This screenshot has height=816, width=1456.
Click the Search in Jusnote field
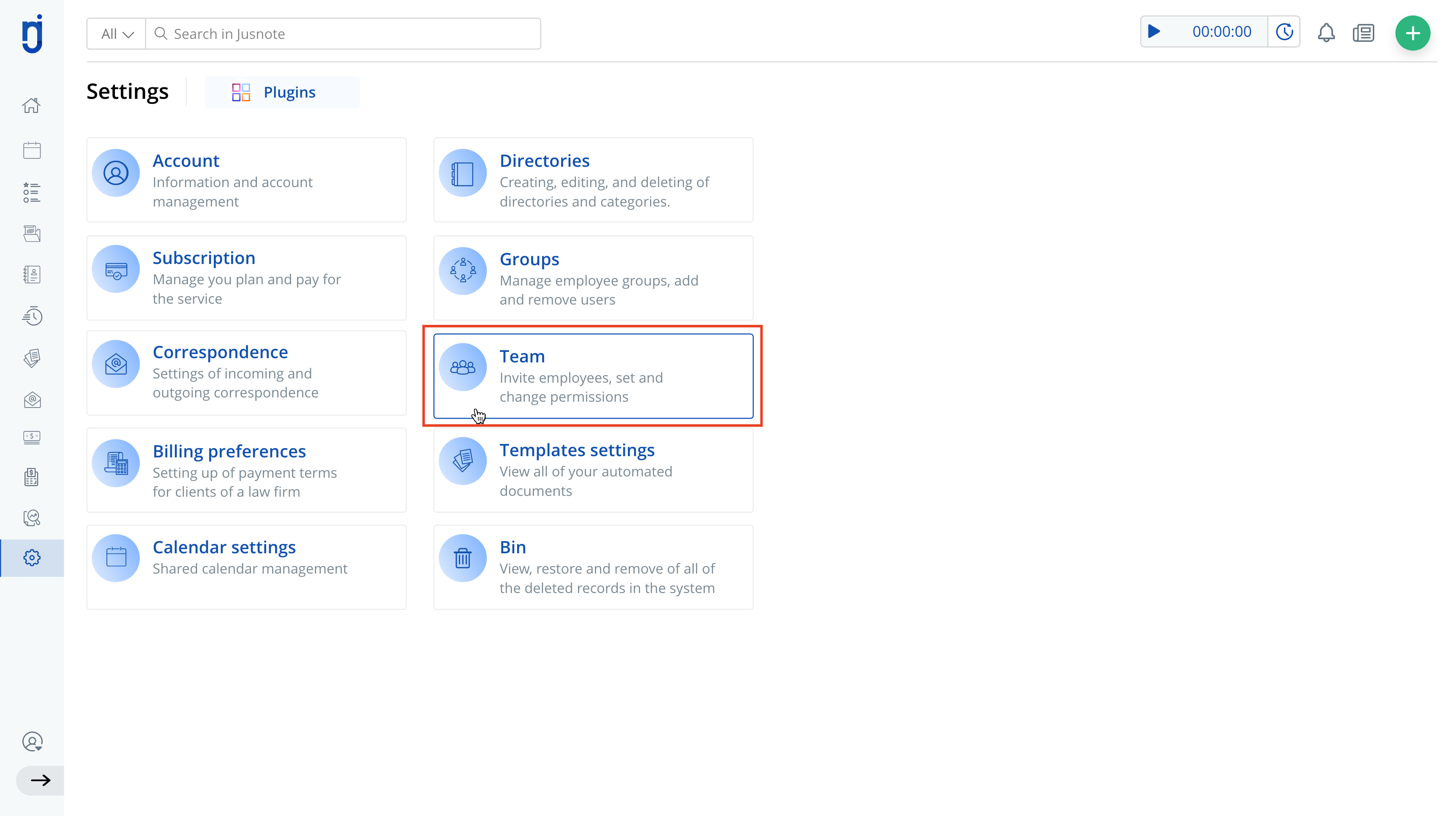tap(343, 34)
